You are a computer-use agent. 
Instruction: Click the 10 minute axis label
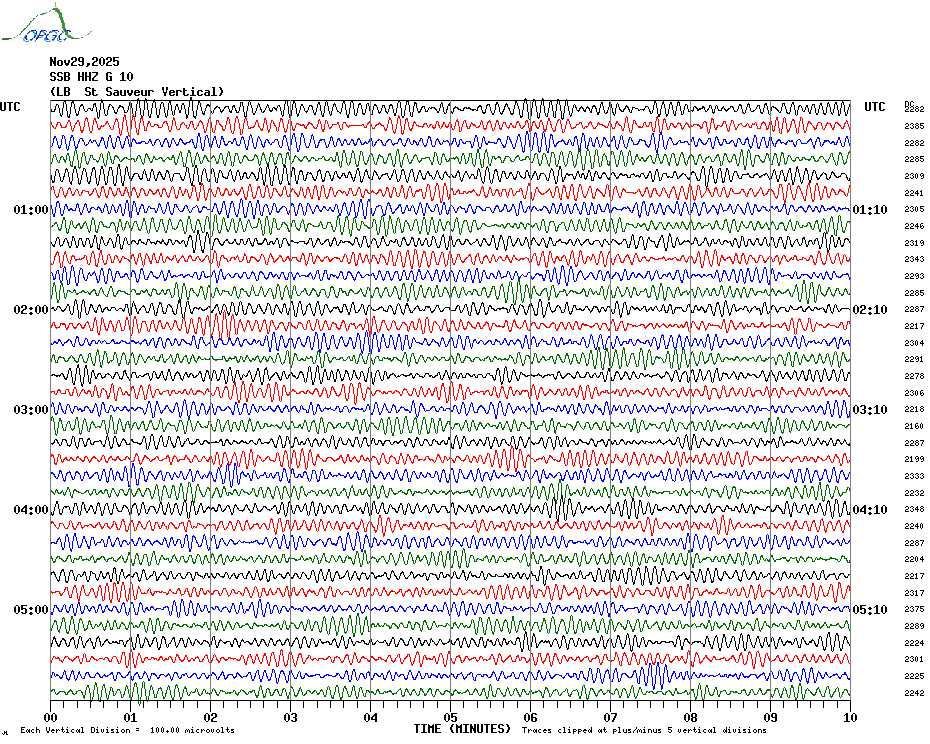coord(851,718)
